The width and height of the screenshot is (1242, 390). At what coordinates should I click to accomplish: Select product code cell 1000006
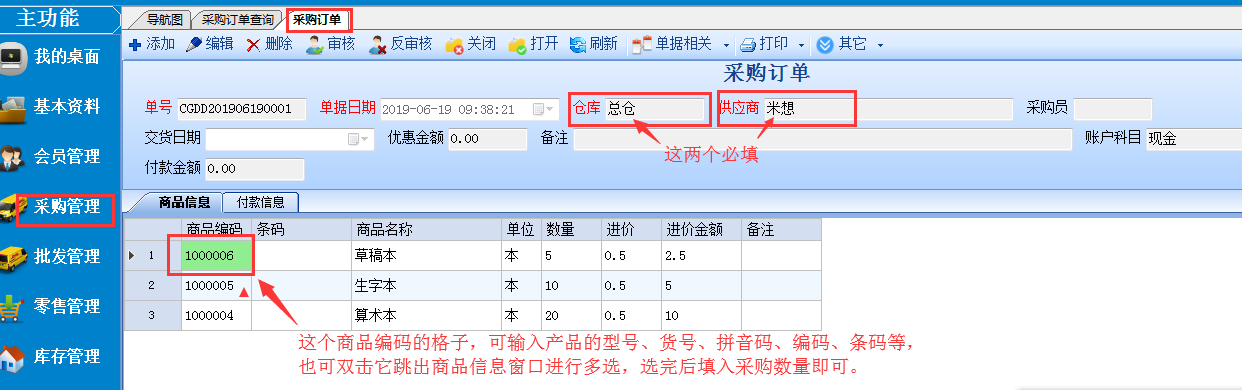(x=216, y=255)
